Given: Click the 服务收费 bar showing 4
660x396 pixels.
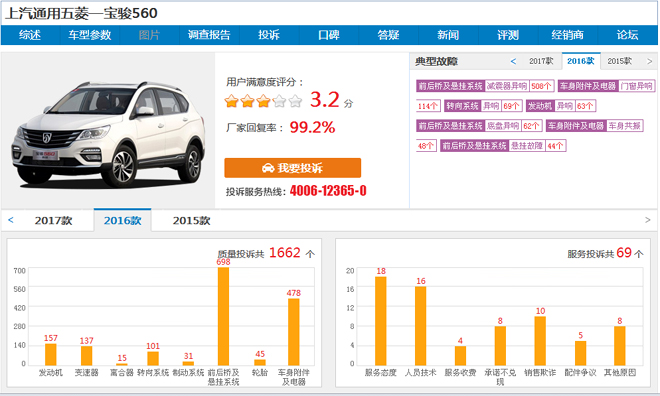Looking at the screenshot, I should pyautogui.click(x=460, y=356).
